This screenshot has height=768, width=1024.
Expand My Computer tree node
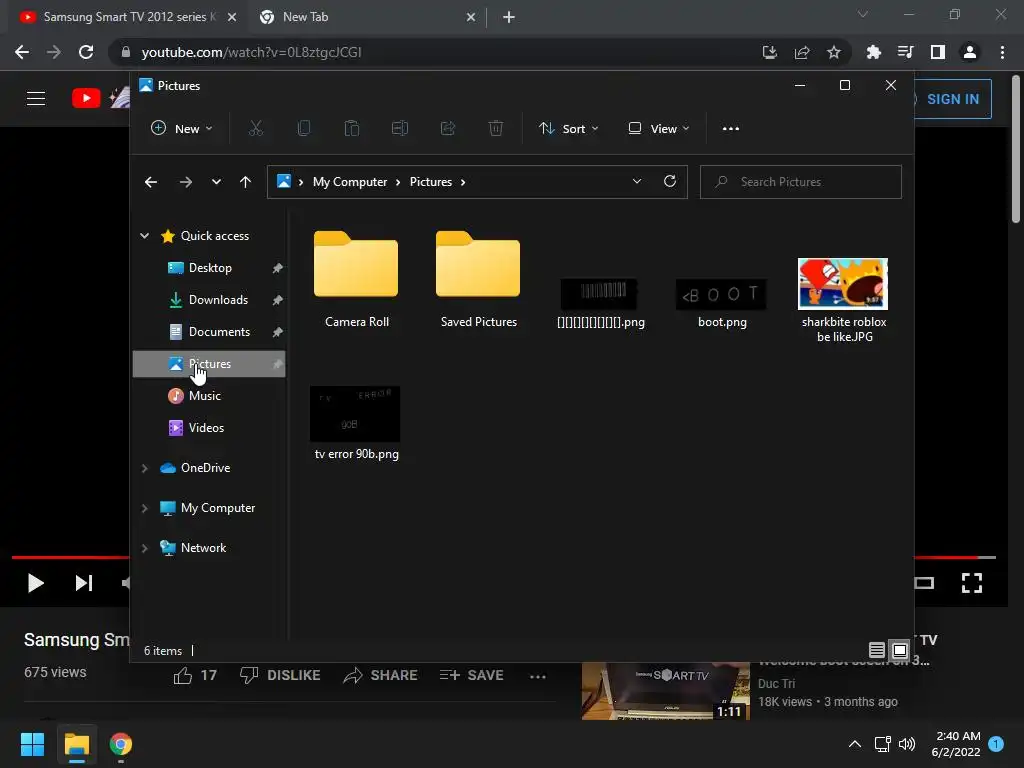click(x=144, y=508)
